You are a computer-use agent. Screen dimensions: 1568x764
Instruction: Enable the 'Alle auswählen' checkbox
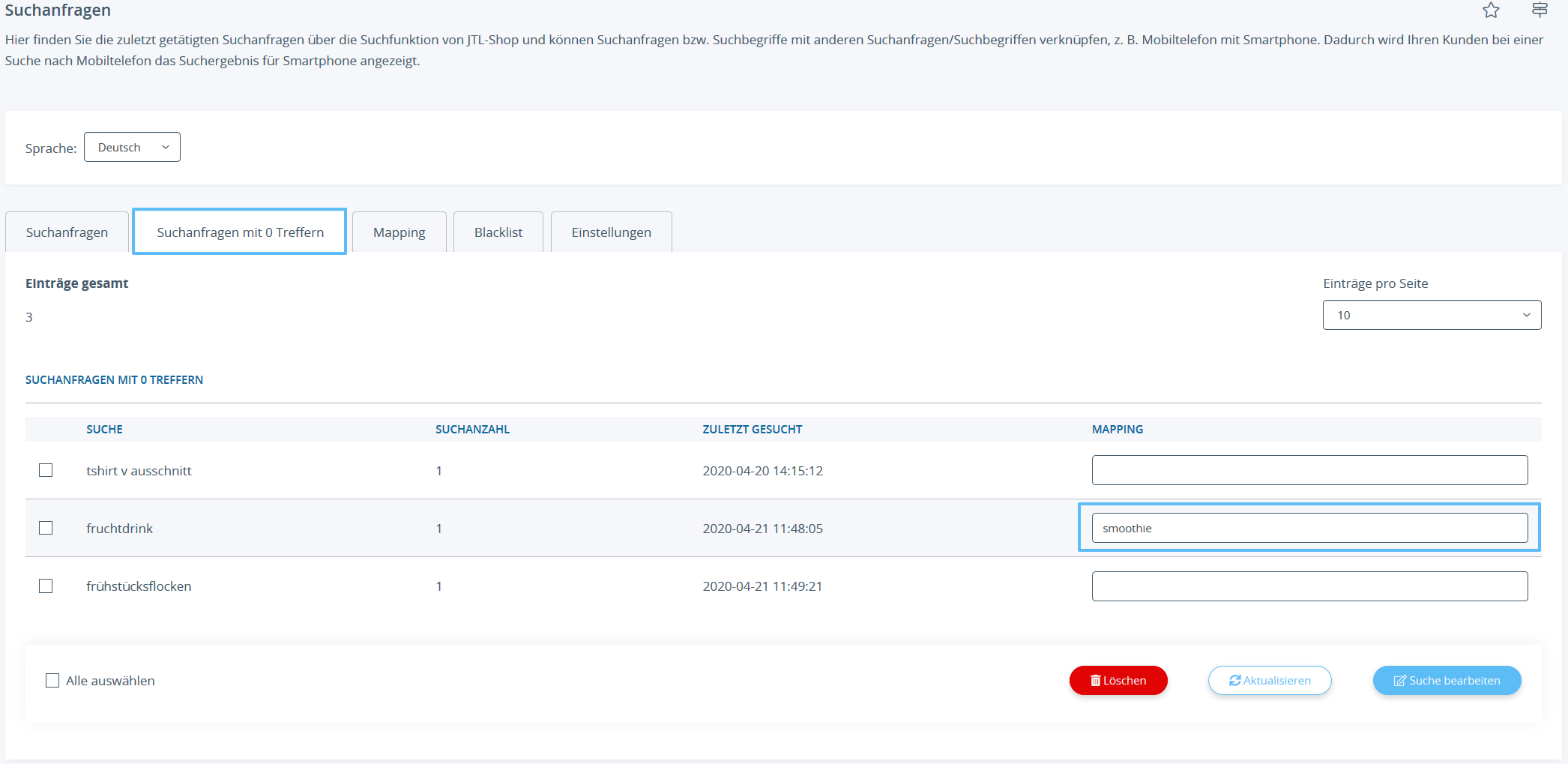point(52,680)
